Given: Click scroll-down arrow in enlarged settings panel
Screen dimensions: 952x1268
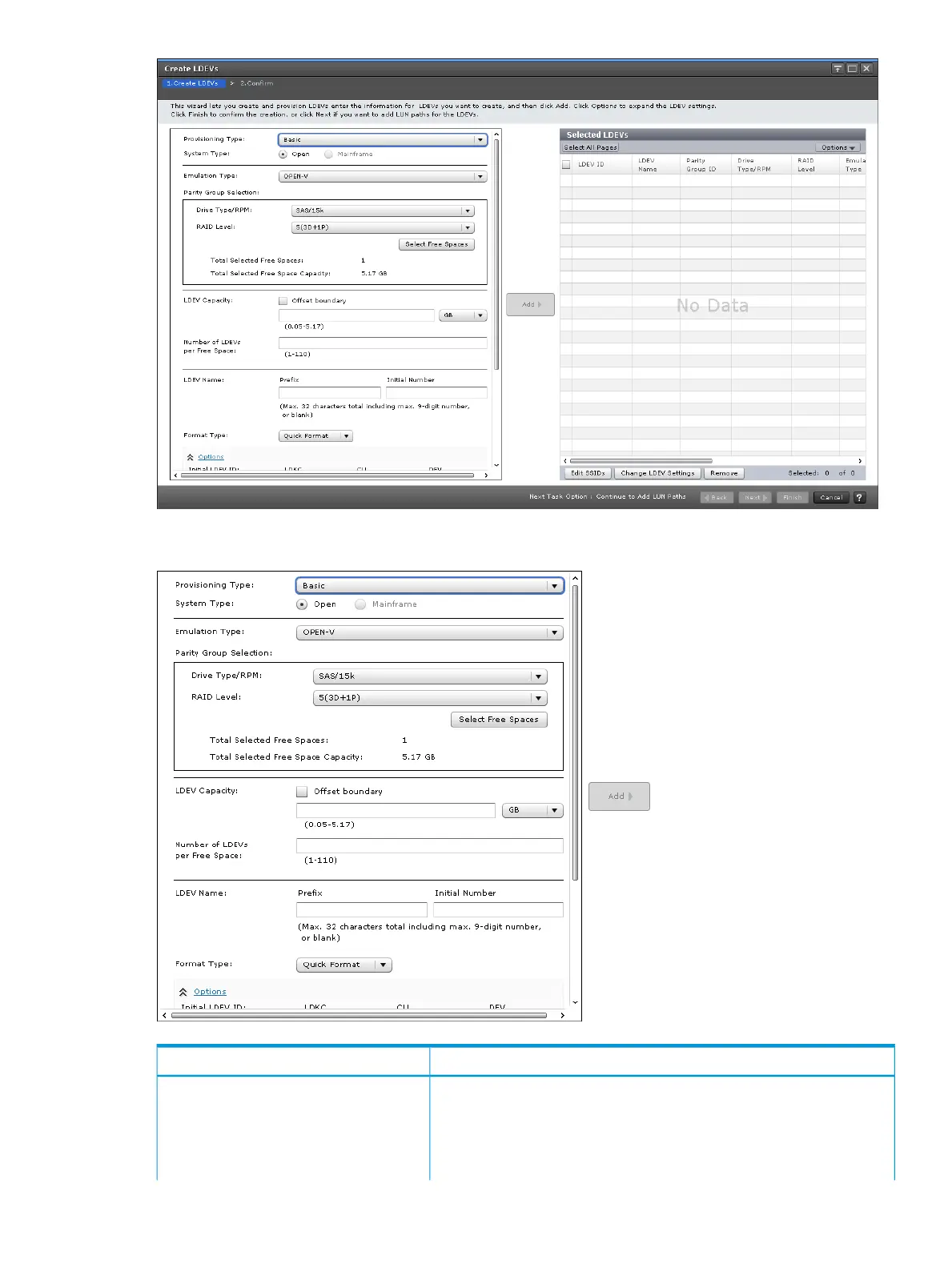Looking at the screenshot, I should [x=575, y=1002].
